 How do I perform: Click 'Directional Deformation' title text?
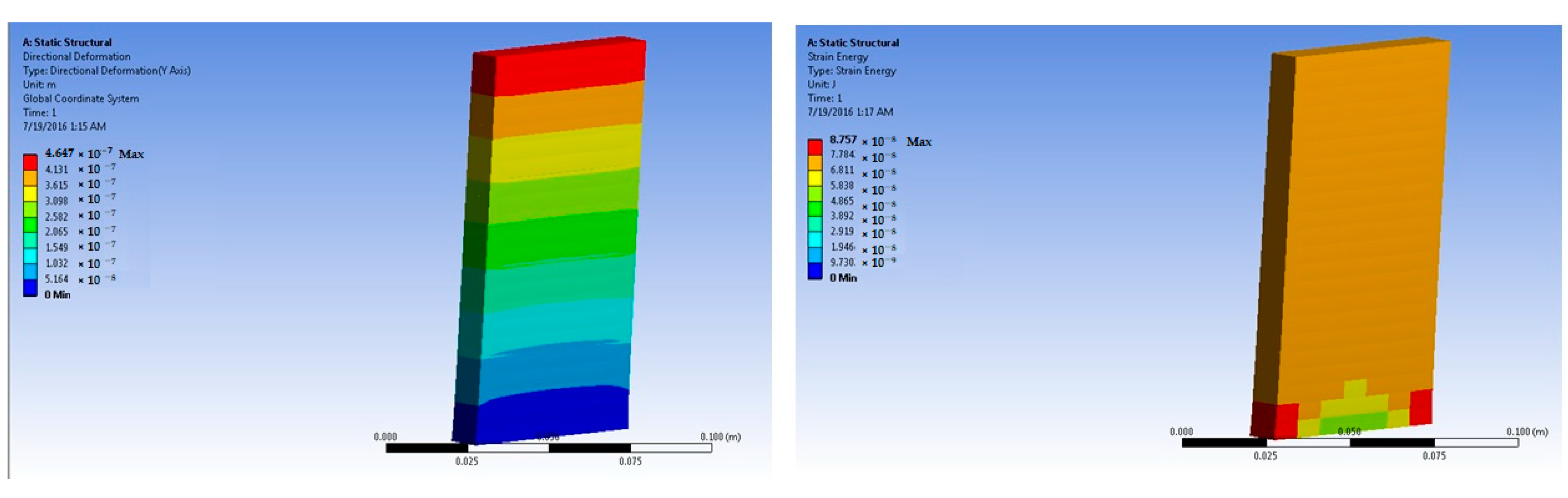76,57
